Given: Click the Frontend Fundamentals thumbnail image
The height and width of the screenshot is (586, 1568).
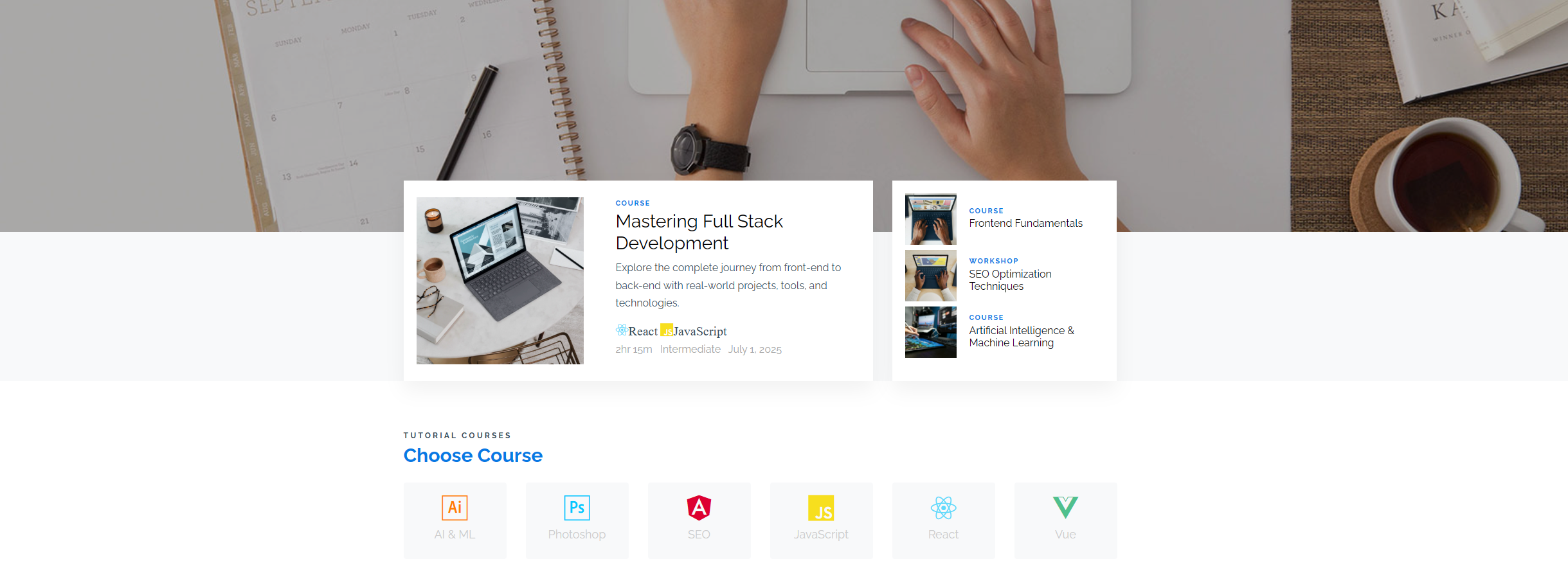Looking at the screenshot, I should [x=930, y=219].
